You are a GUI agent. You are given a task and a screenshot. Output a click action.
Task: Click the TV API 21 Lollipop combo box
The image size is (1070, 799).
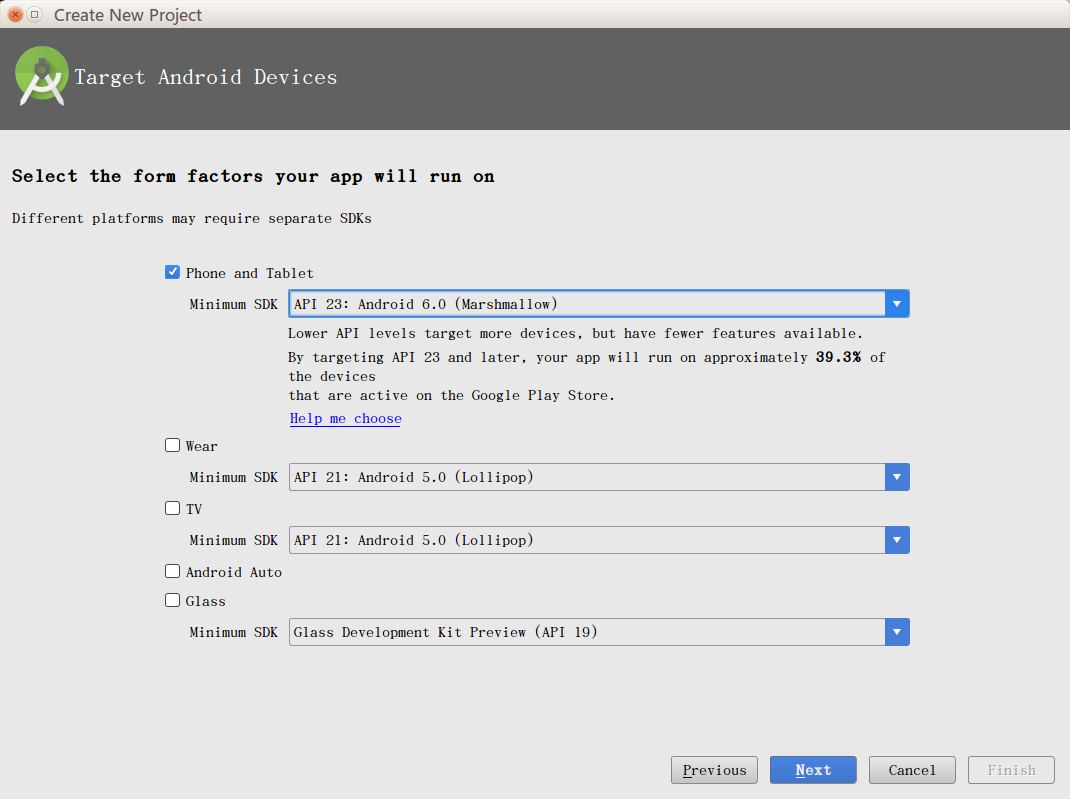599,540
